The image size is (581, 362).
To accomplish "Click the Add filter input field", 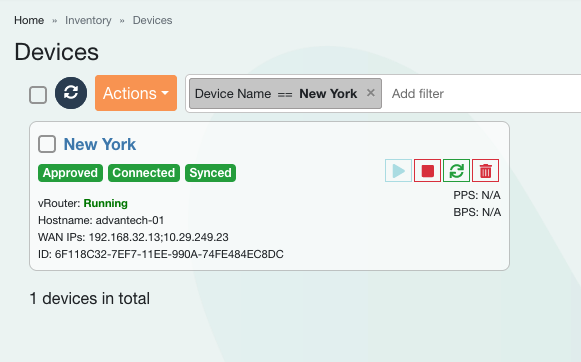I will [x=483, y=93].
